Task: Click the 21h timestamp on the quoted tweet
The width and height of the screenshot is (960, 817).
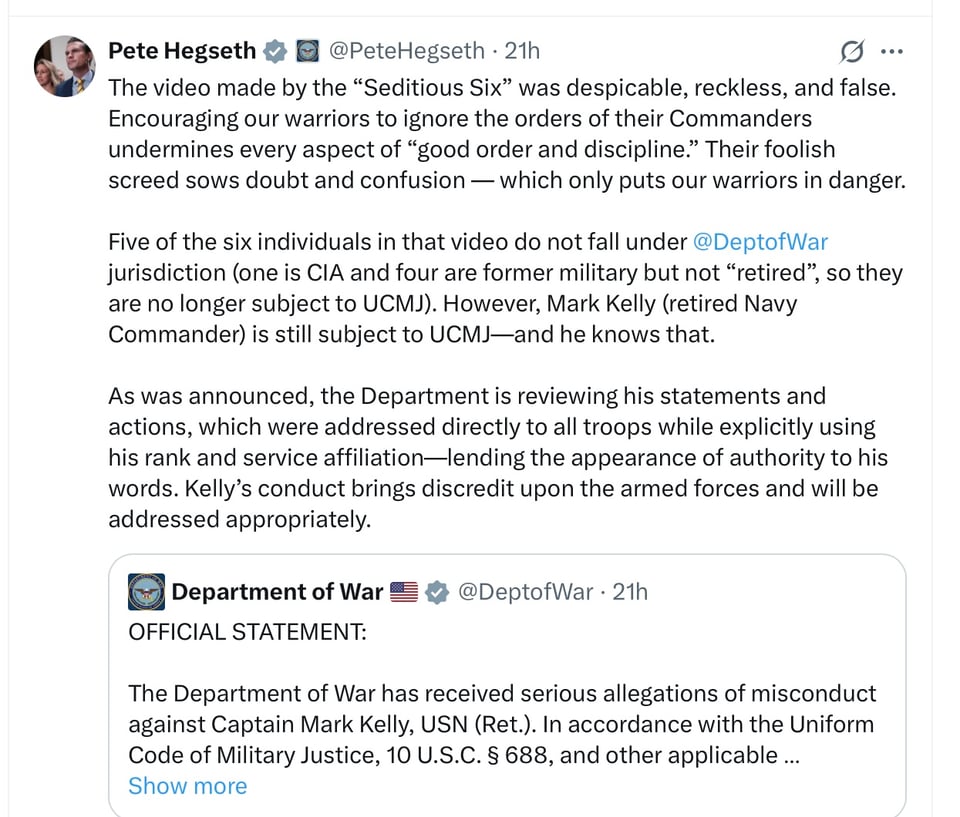Action: [x=630, y=592]
